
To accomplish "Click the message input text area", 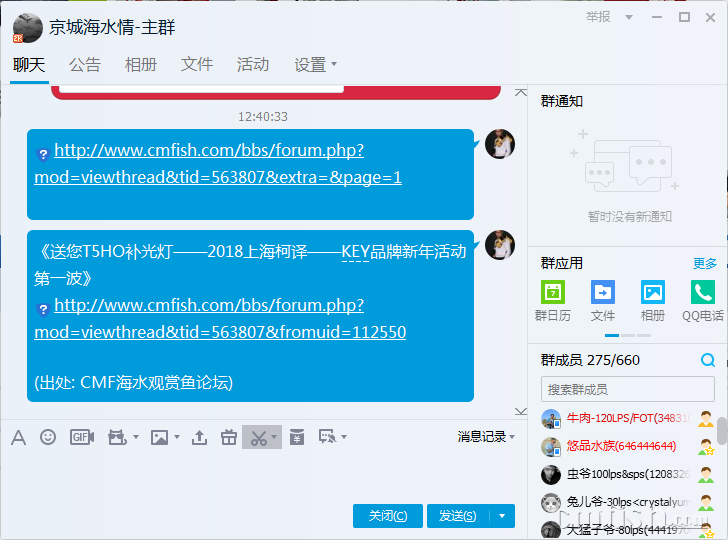I will coord(264,475).
